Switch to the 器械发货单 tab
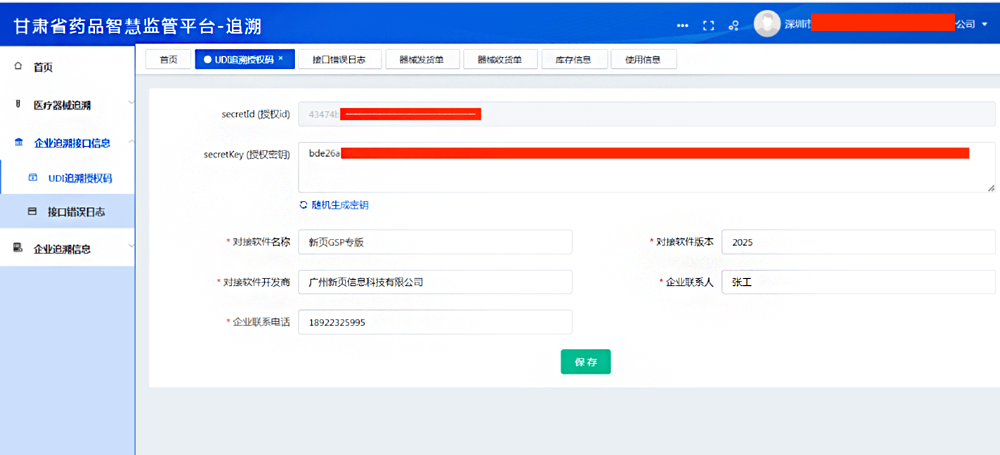This screenshot has height=455, width=1000. click(x=421, y=60)
